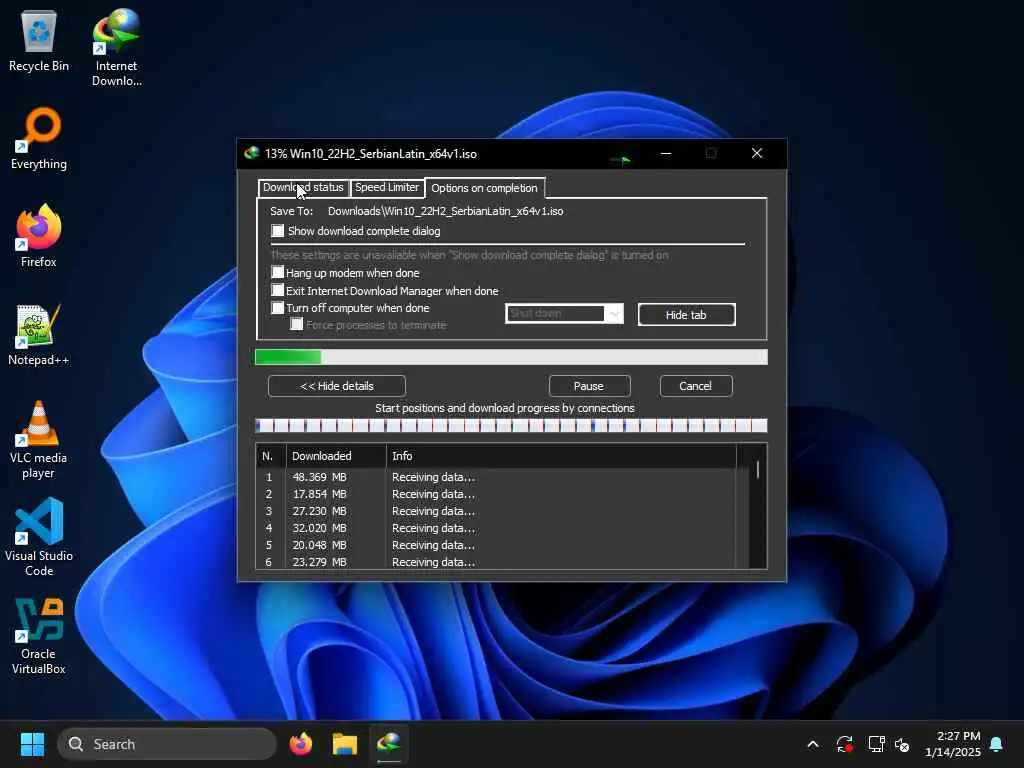The image size is (1024, 768).
Task: Click the connections list scrollbar thumb
Action: (758, 470)
